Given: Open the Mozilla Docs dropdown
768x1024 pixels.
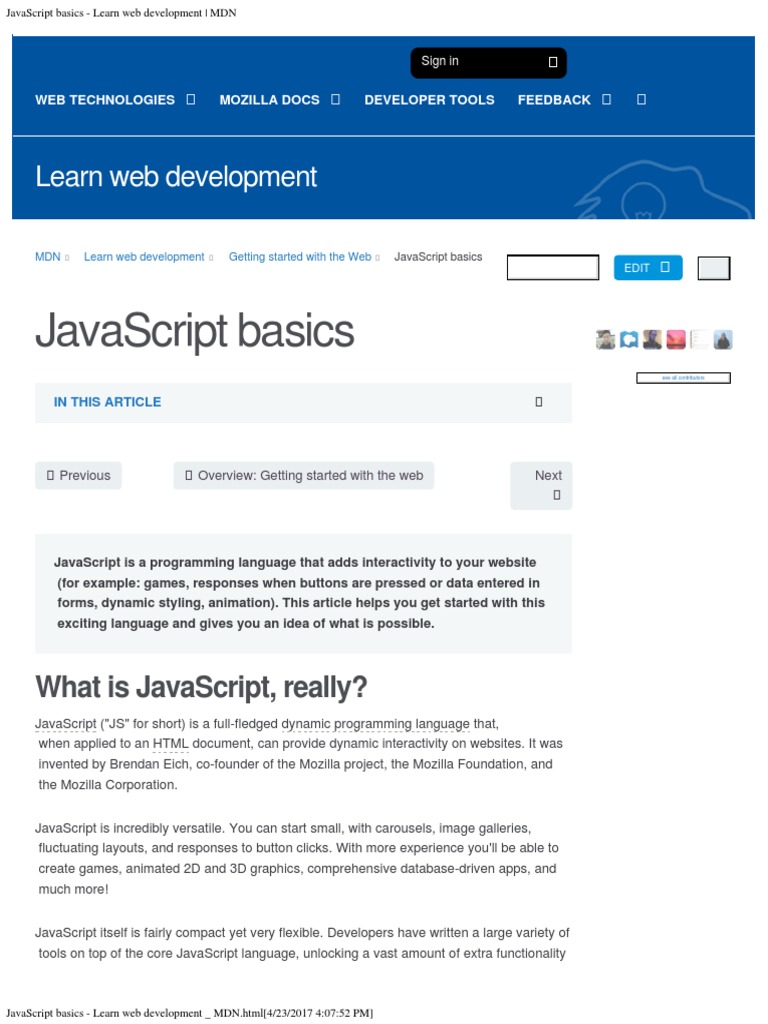Looking at the screenshot, I should pyautogui.click(x=280, y=100).
